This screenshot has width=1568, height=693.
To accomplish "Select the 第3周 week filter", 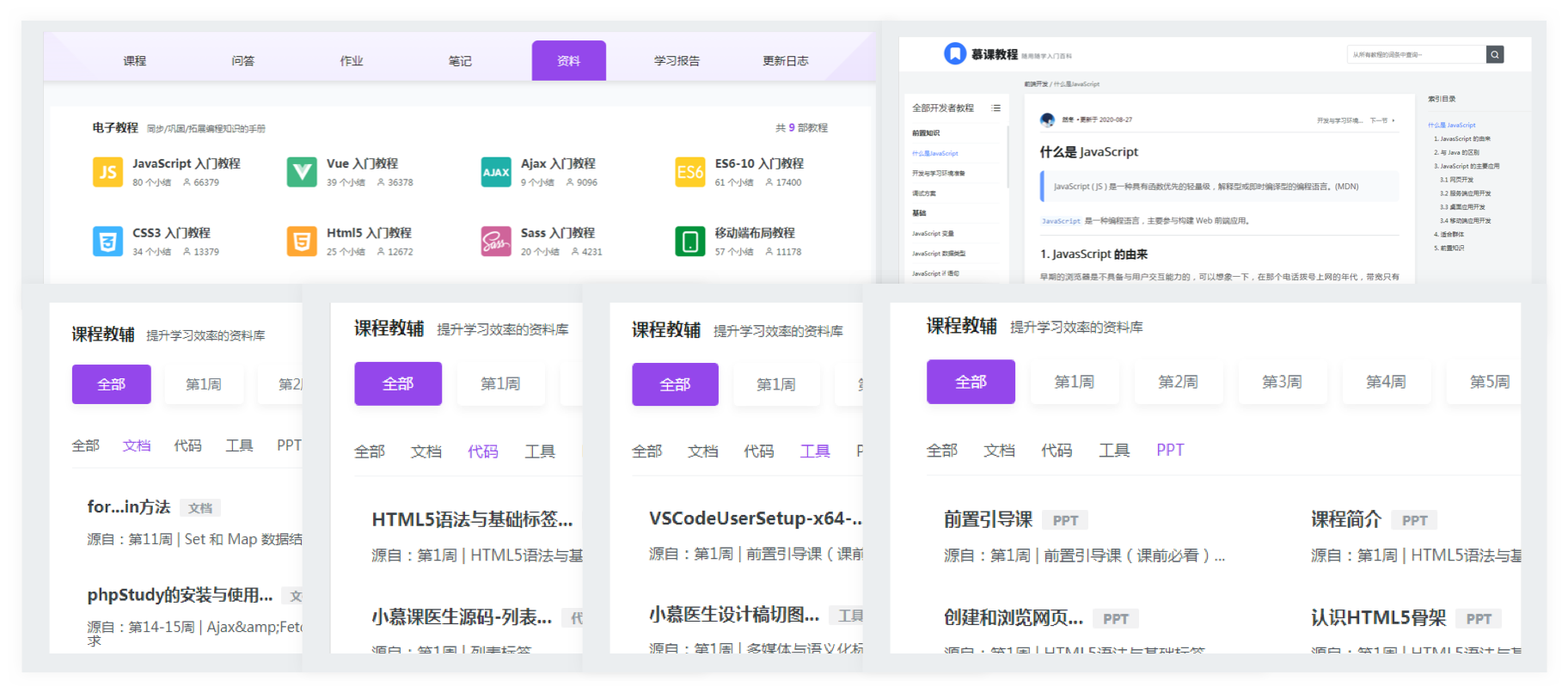I will coord(1282,382).
